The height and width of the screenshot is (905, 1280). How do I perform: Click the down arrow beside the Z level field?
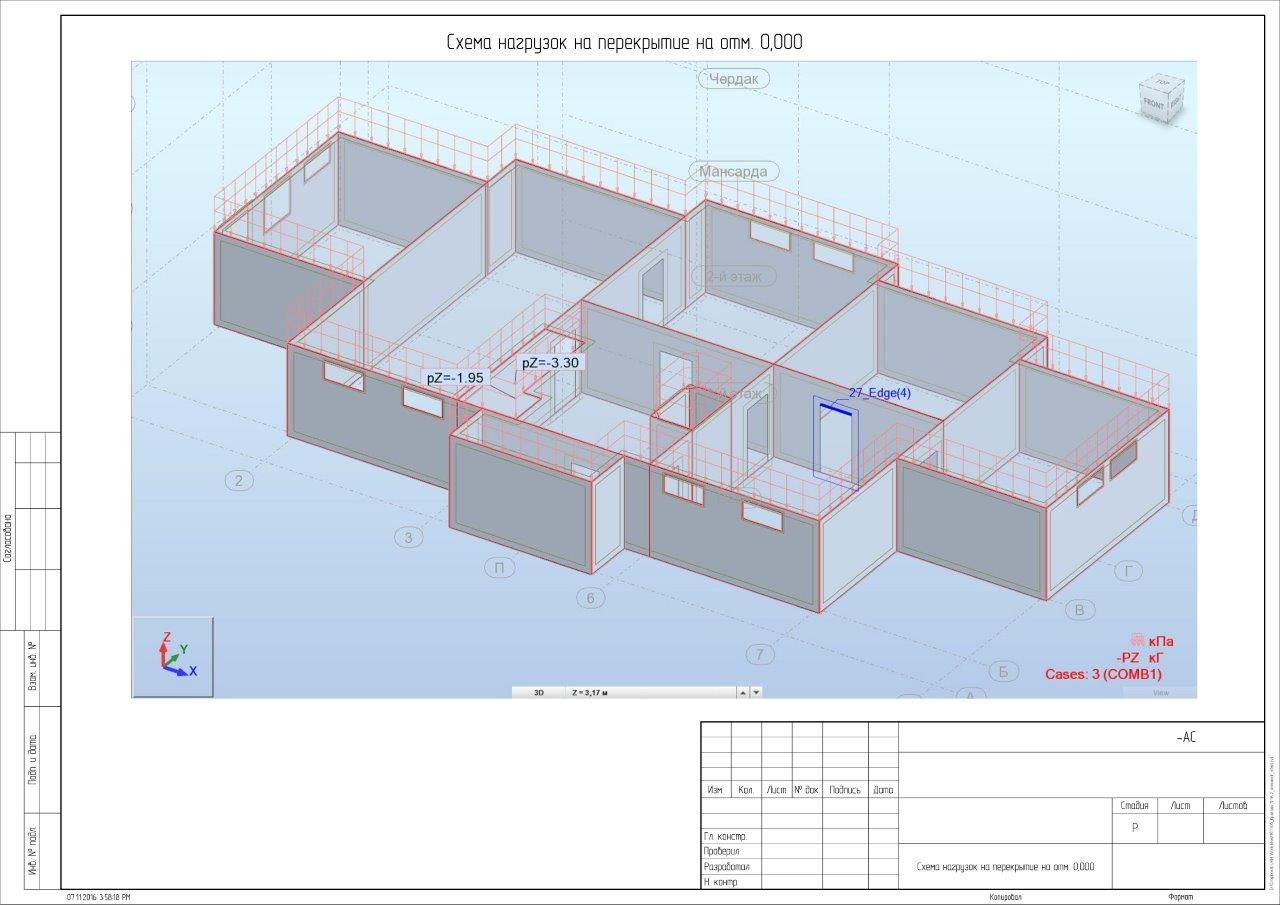[756, 692]
